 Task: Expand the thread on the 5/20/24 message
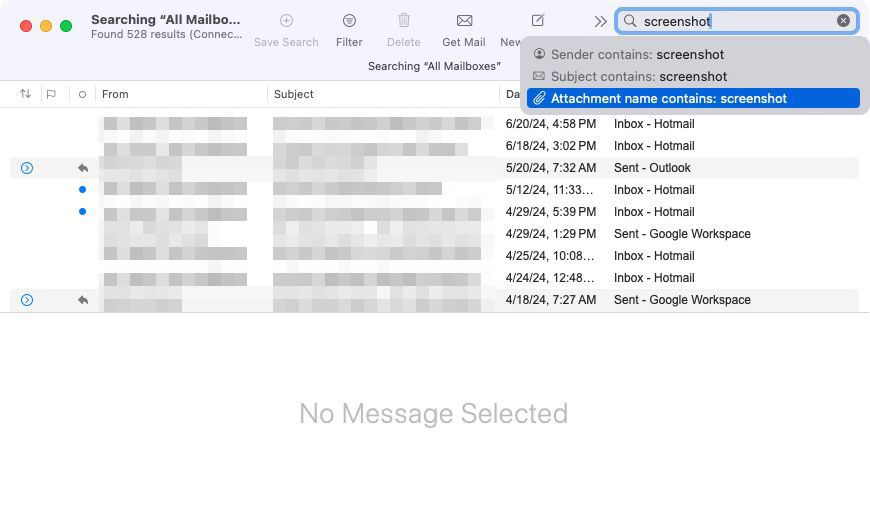pos(27,168)
